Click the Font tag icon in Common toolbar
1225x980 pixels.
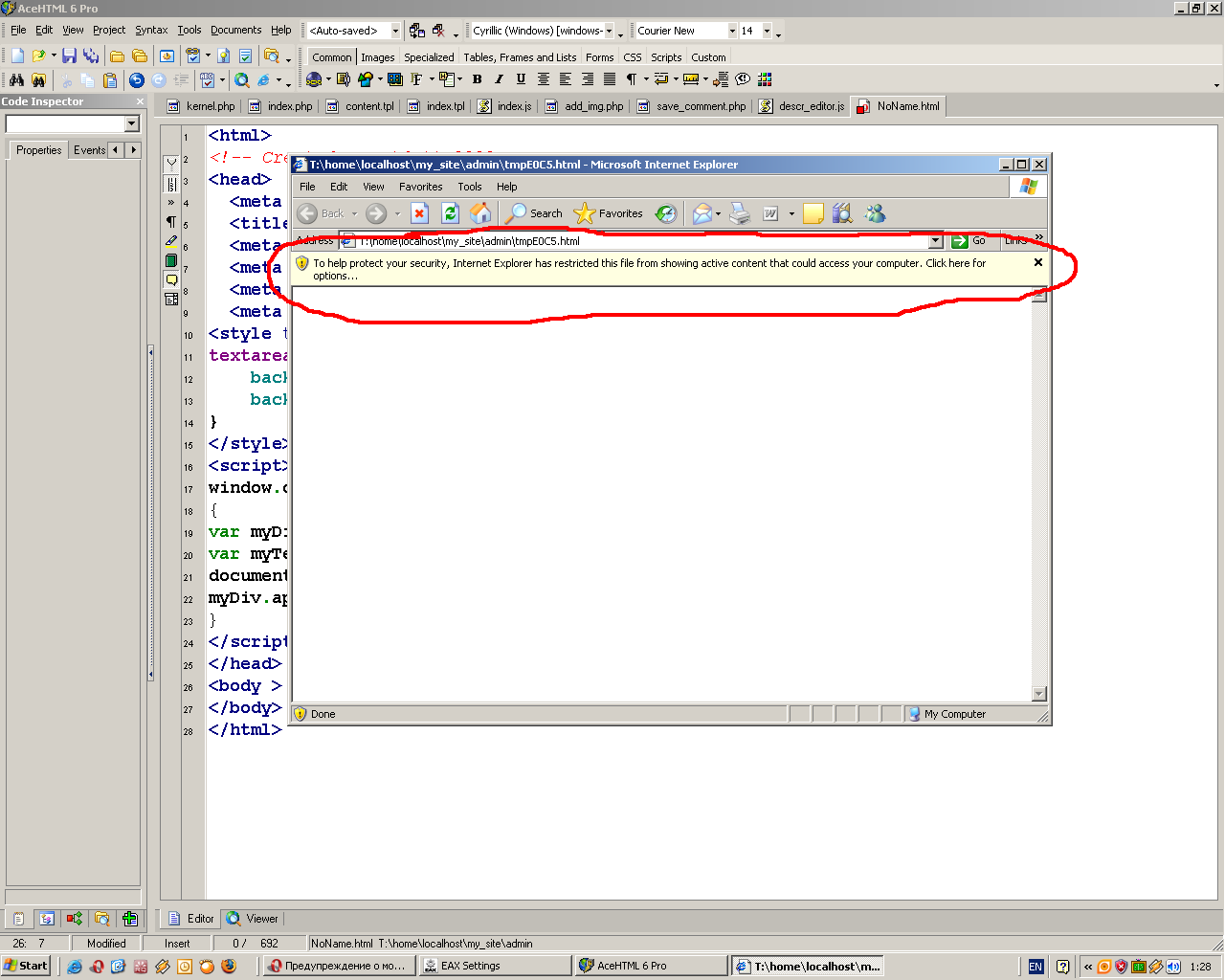point(415,79)
